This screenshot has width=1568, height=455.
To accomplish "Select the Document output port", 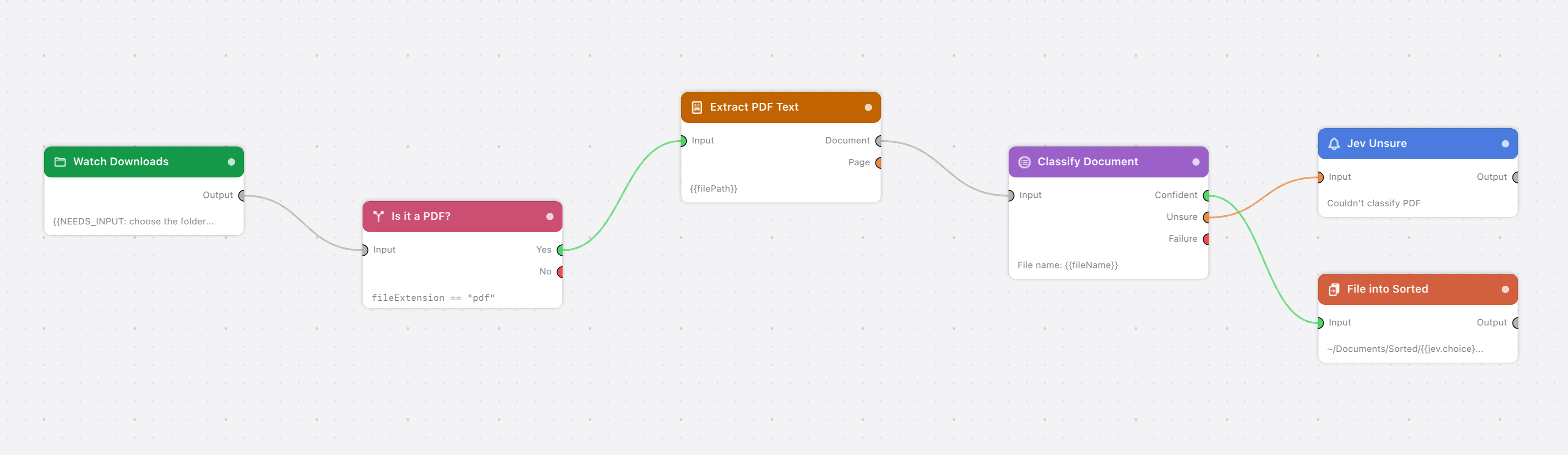I will [878, 141].
